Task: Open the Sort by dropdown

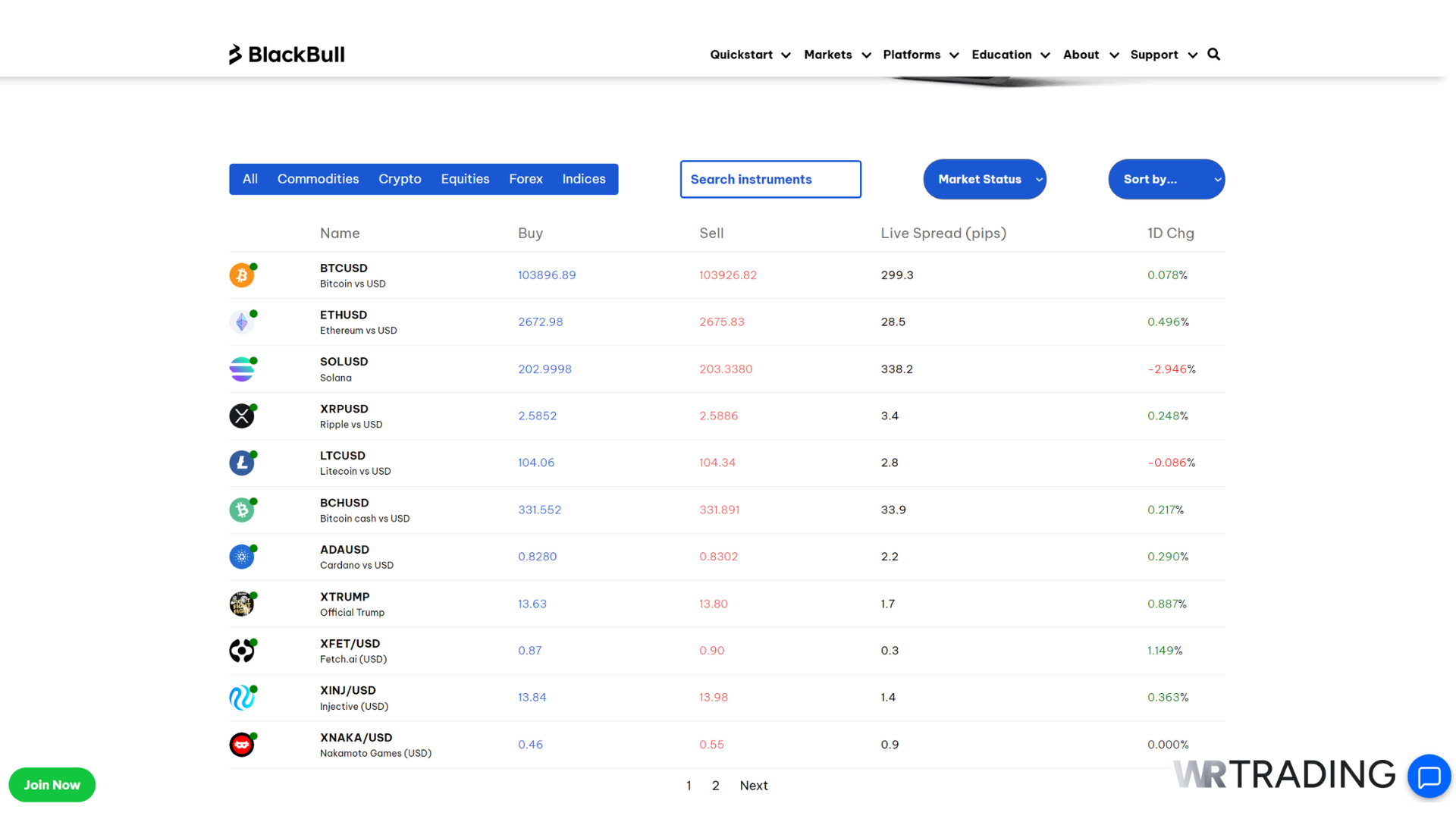Action: 1166,180
